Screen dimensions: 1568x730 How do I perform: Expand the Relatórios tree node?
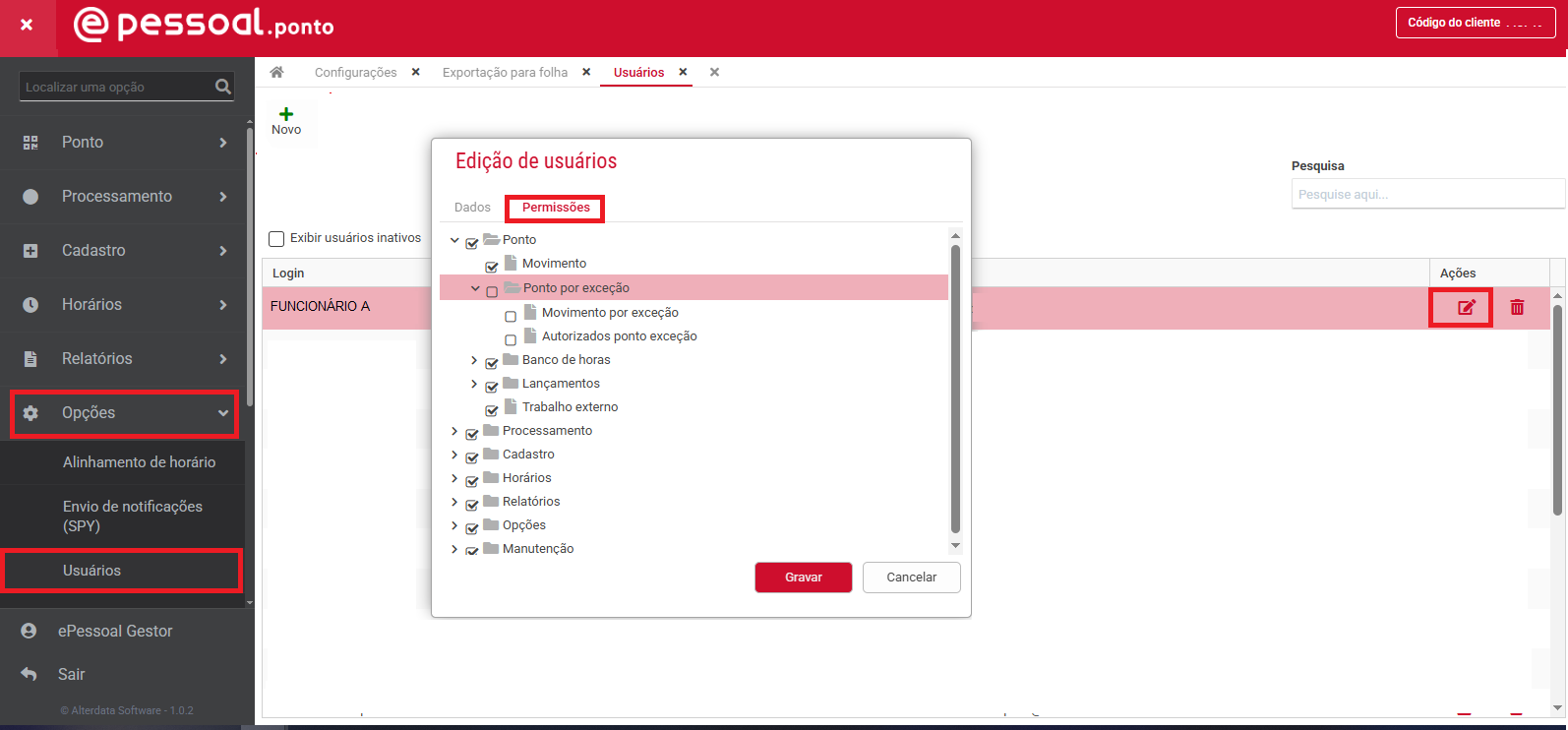pos(454,502)
